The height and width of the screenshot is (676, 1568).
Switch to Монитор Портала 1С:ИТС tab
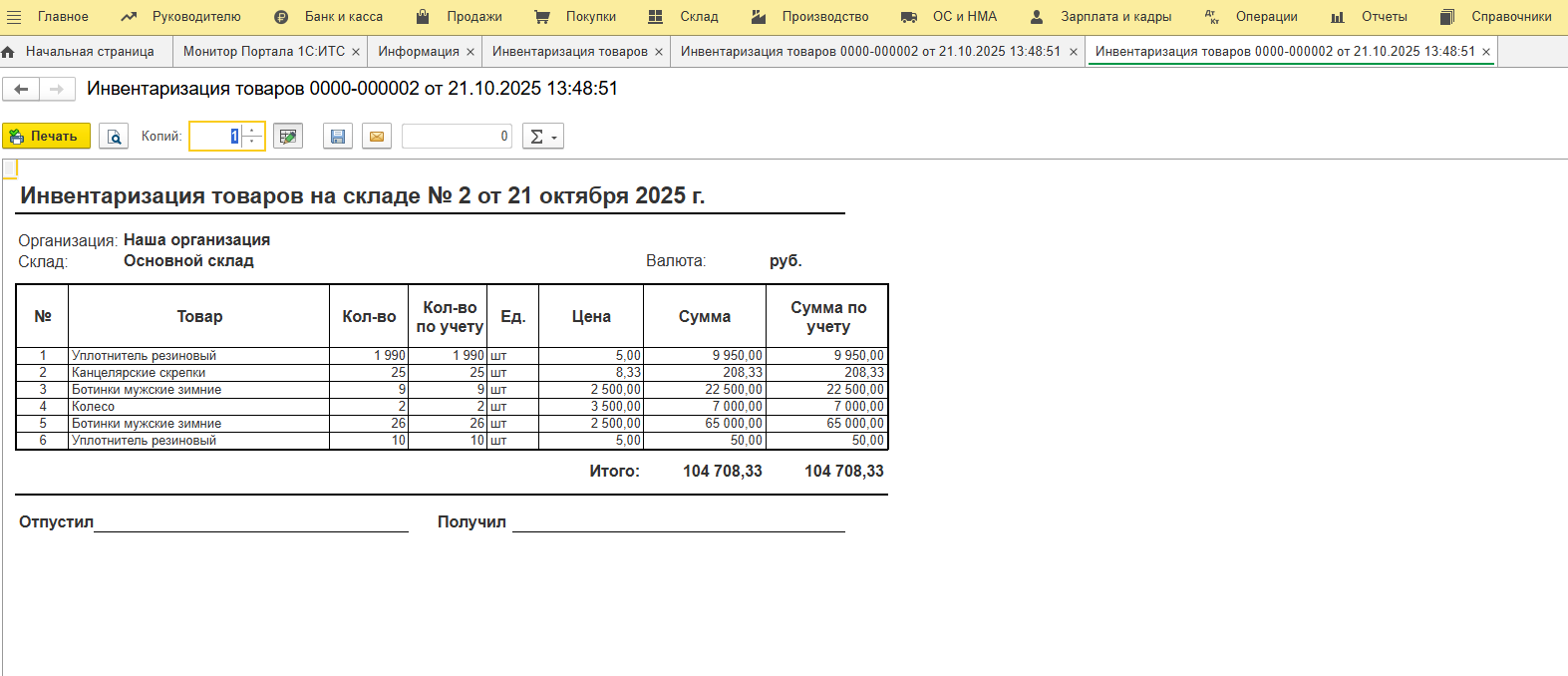263,52
